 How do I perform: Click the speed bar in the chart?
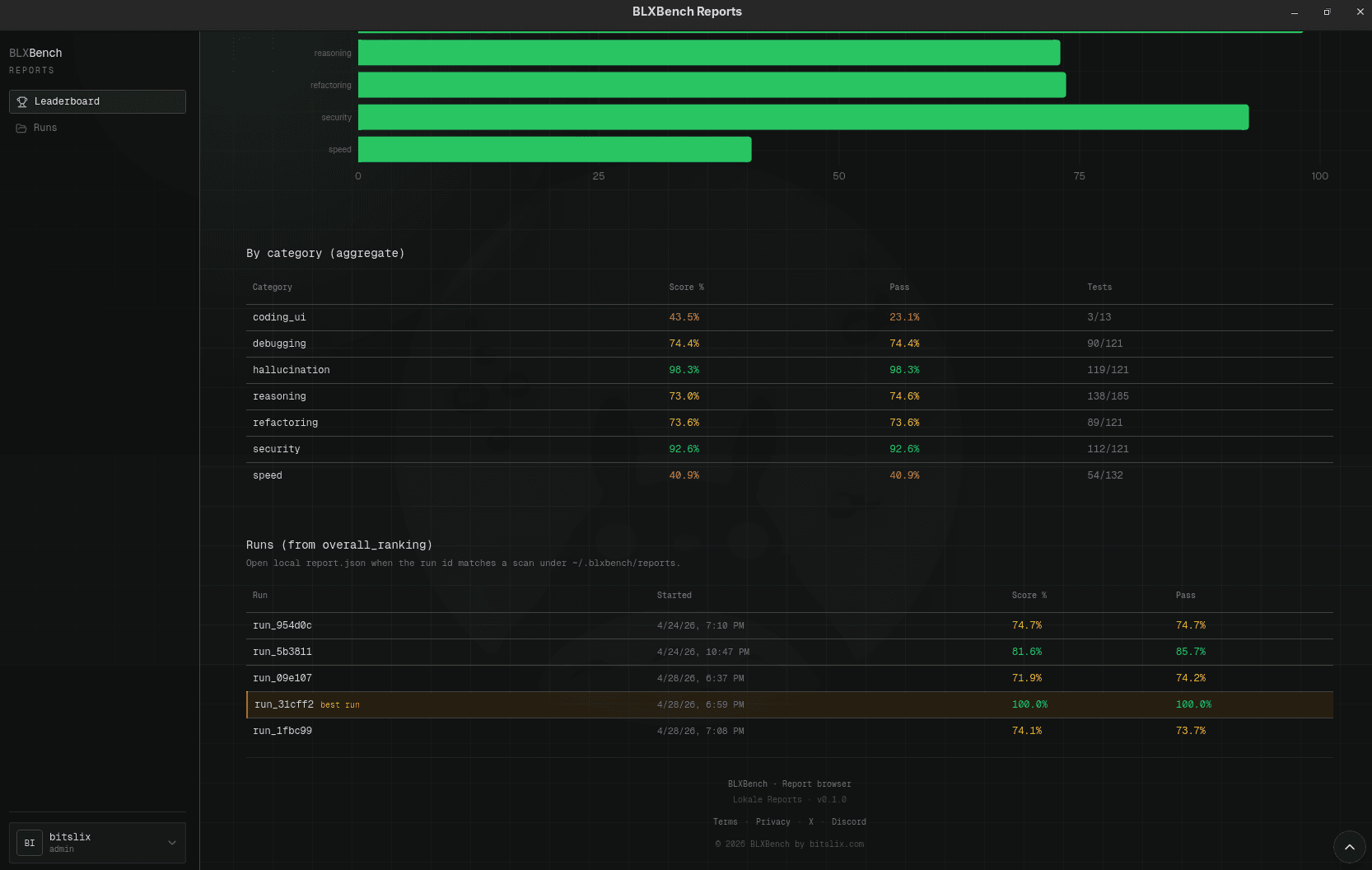coord(555,149)
